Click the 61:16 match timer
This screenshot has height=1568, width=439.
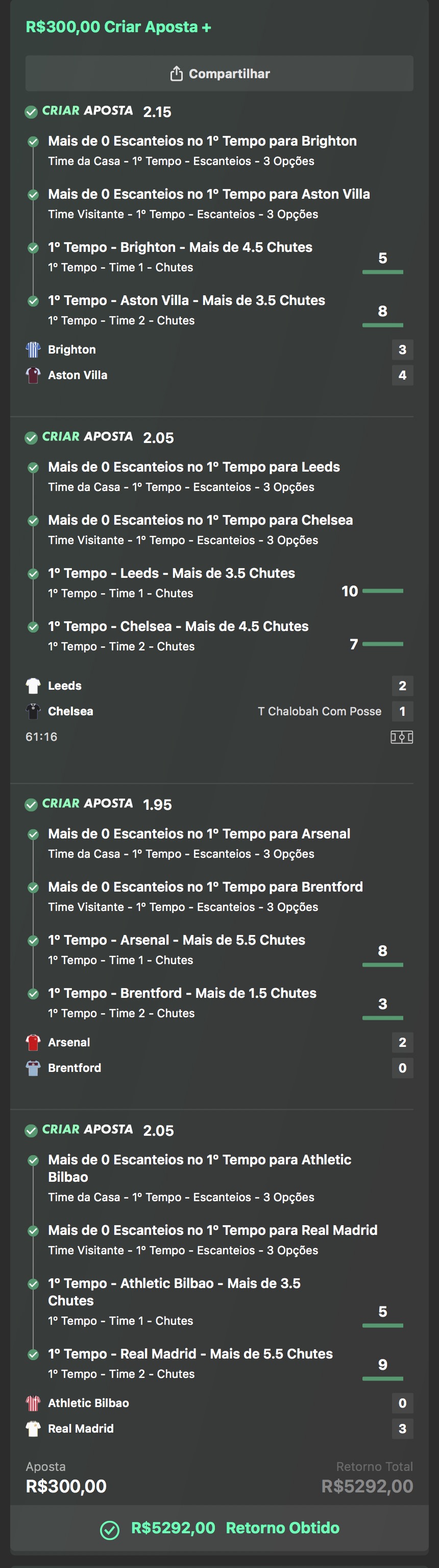click(x=41, y=737)
